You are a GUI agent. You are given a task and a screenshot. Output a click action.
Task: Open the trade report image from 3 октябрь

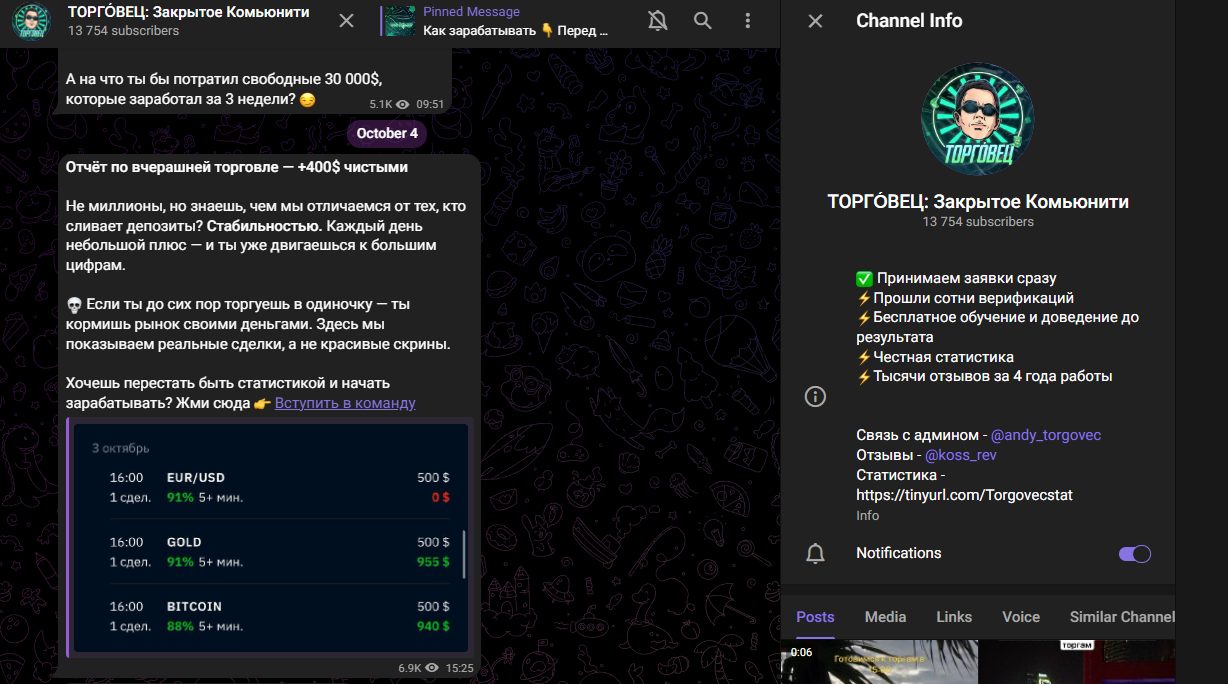point(270,538)
